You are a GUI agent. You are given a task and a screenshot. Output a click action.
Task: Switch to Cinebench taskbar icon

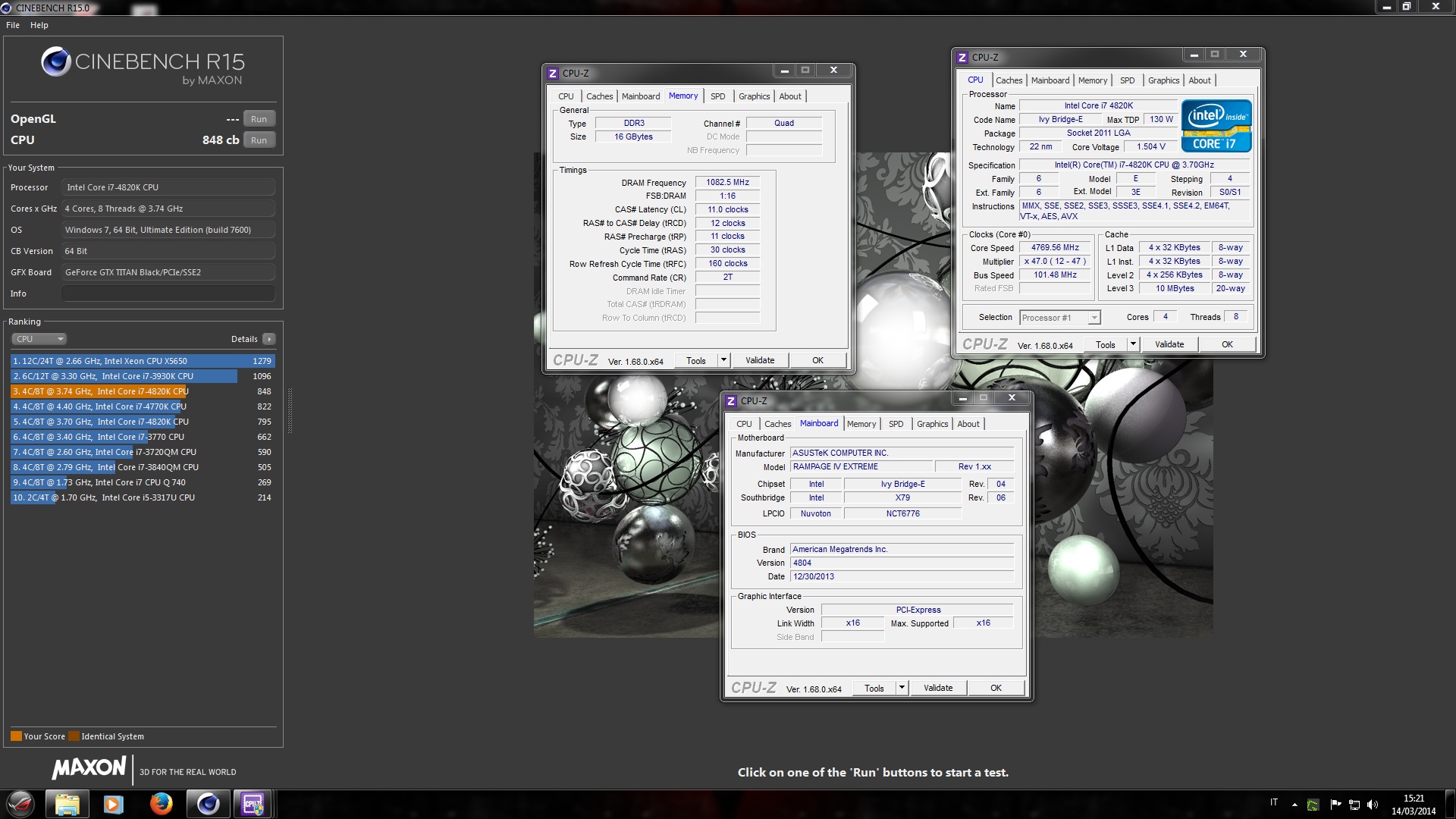tap(208, 804)
